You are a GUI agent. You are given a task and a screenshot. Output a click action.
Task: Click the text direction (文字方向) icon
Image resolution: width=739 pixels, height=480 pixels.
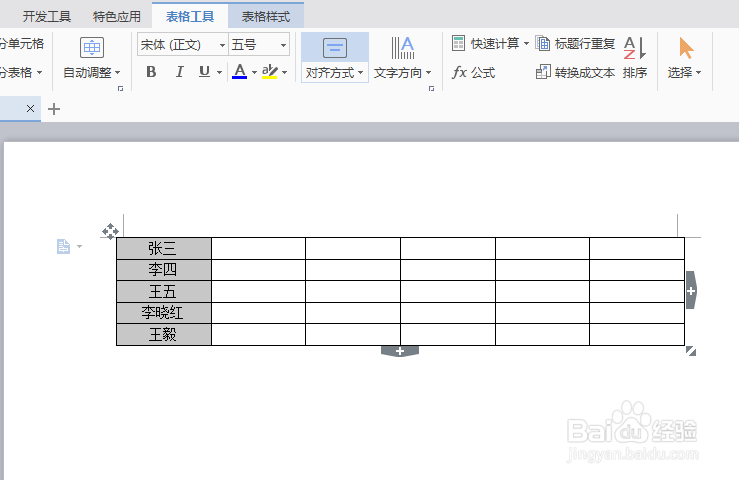(x=403, y=48)
